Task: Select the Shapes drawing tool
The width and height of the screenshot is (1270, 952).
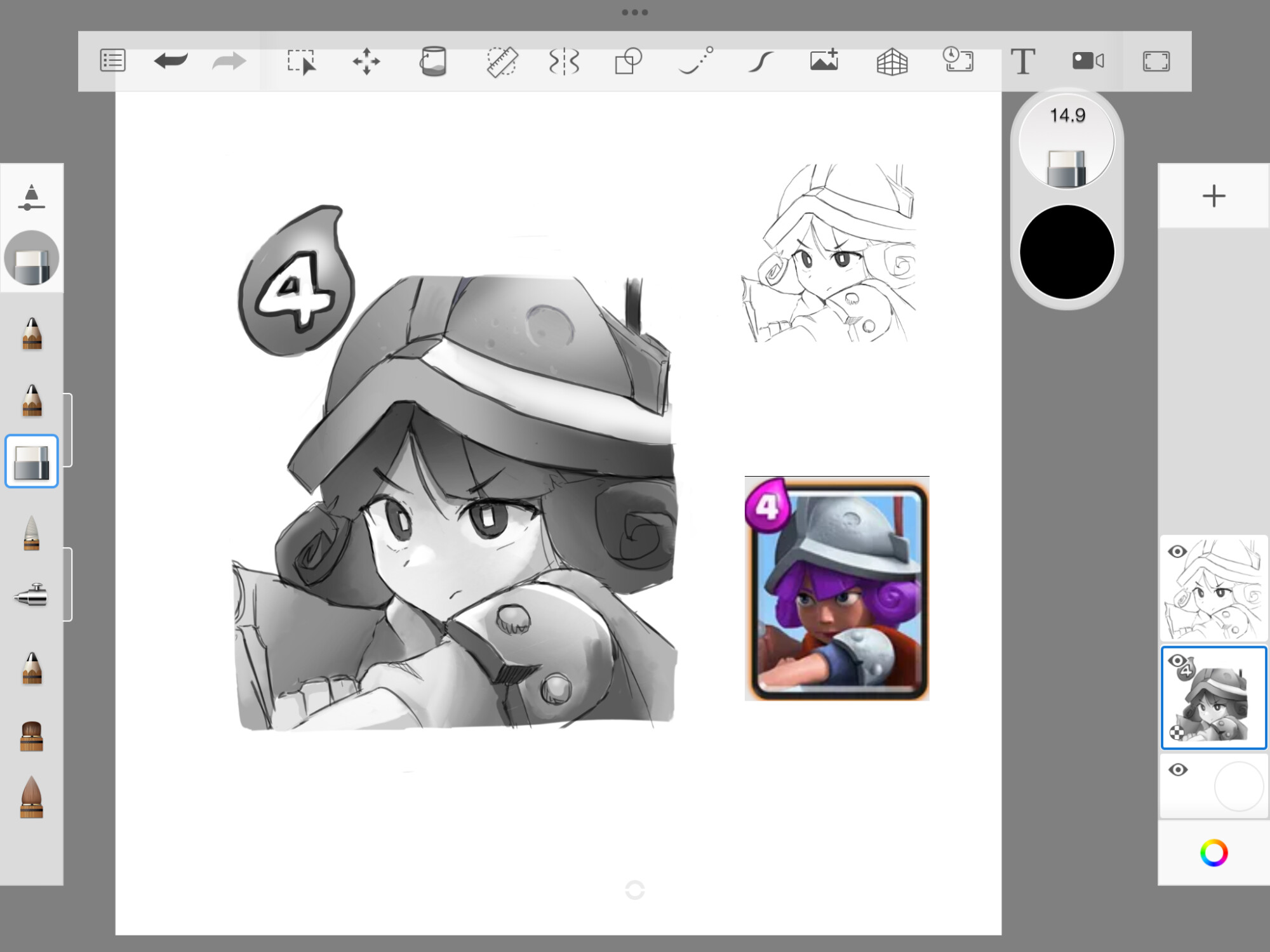Action: [x=629, y=62]
